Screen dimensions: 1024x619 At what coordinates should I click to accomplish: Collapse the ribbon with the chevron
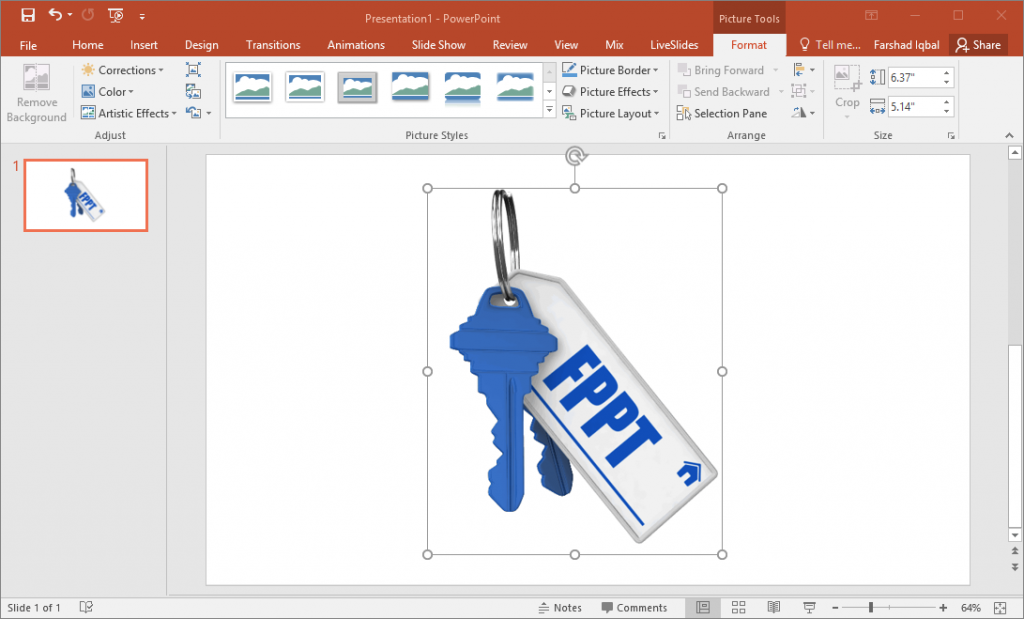pyautogui.click(x=1008, y=135)
